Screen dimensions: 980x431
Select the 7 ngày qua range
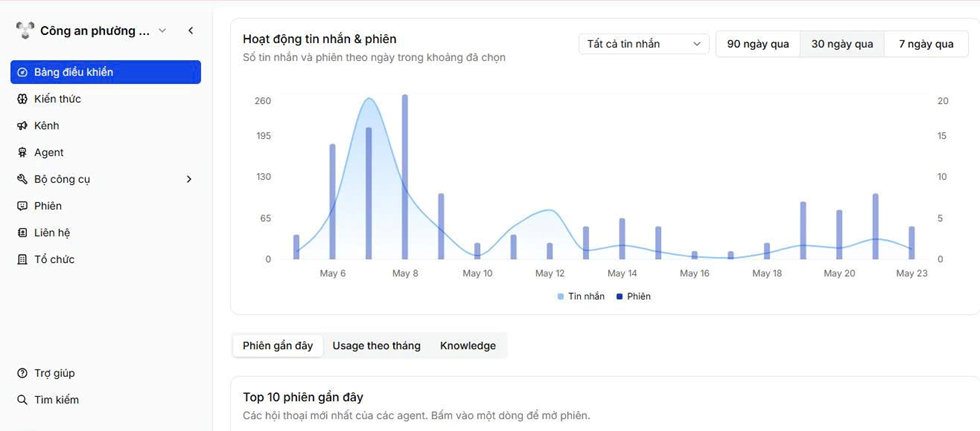[926, 44]
